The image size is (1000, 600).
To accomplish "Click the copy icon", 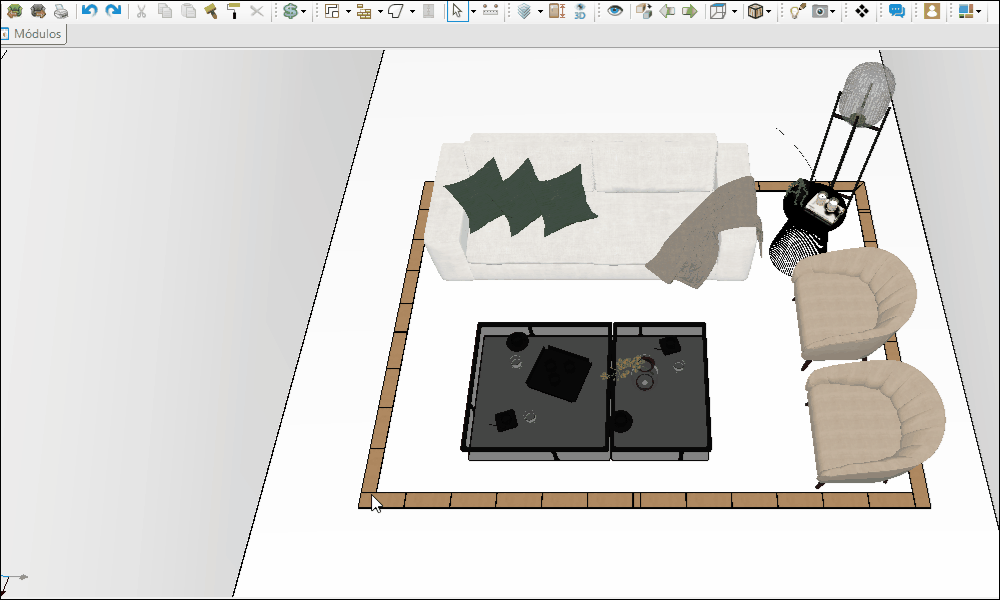I will (165, 11).
